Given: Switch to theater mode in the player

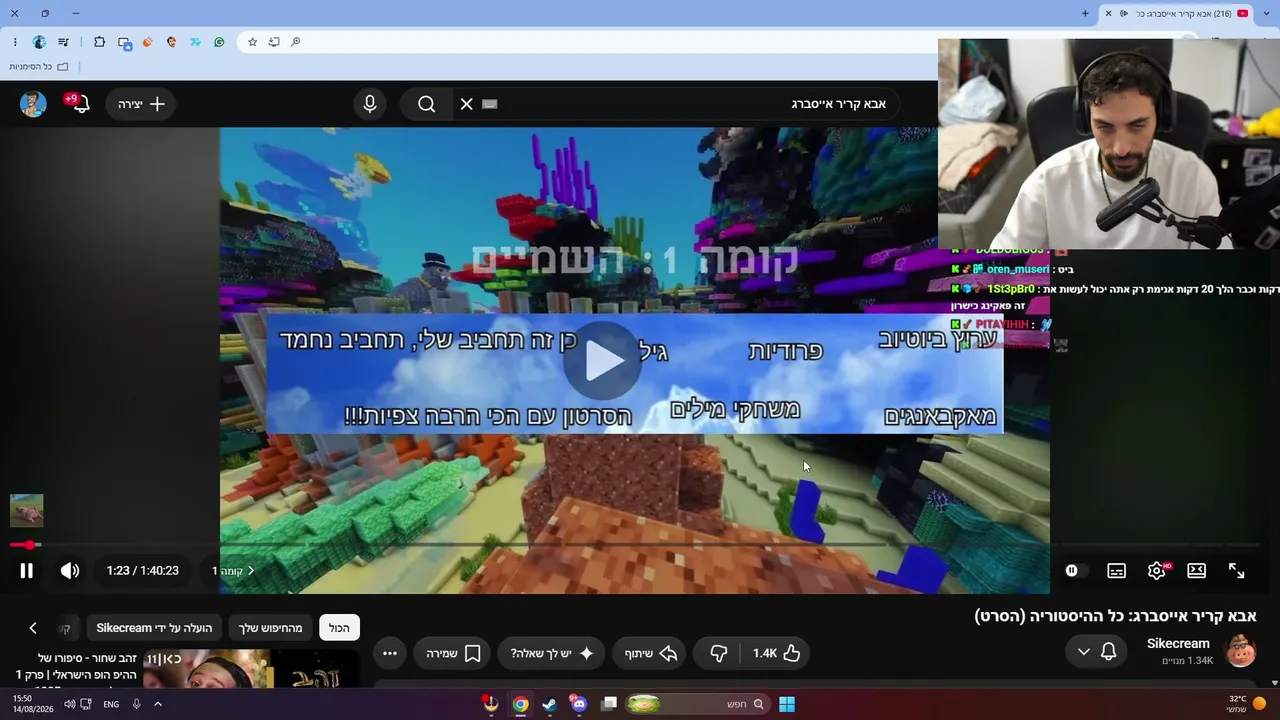Looking at the screenshot, I should point(1197,571).
